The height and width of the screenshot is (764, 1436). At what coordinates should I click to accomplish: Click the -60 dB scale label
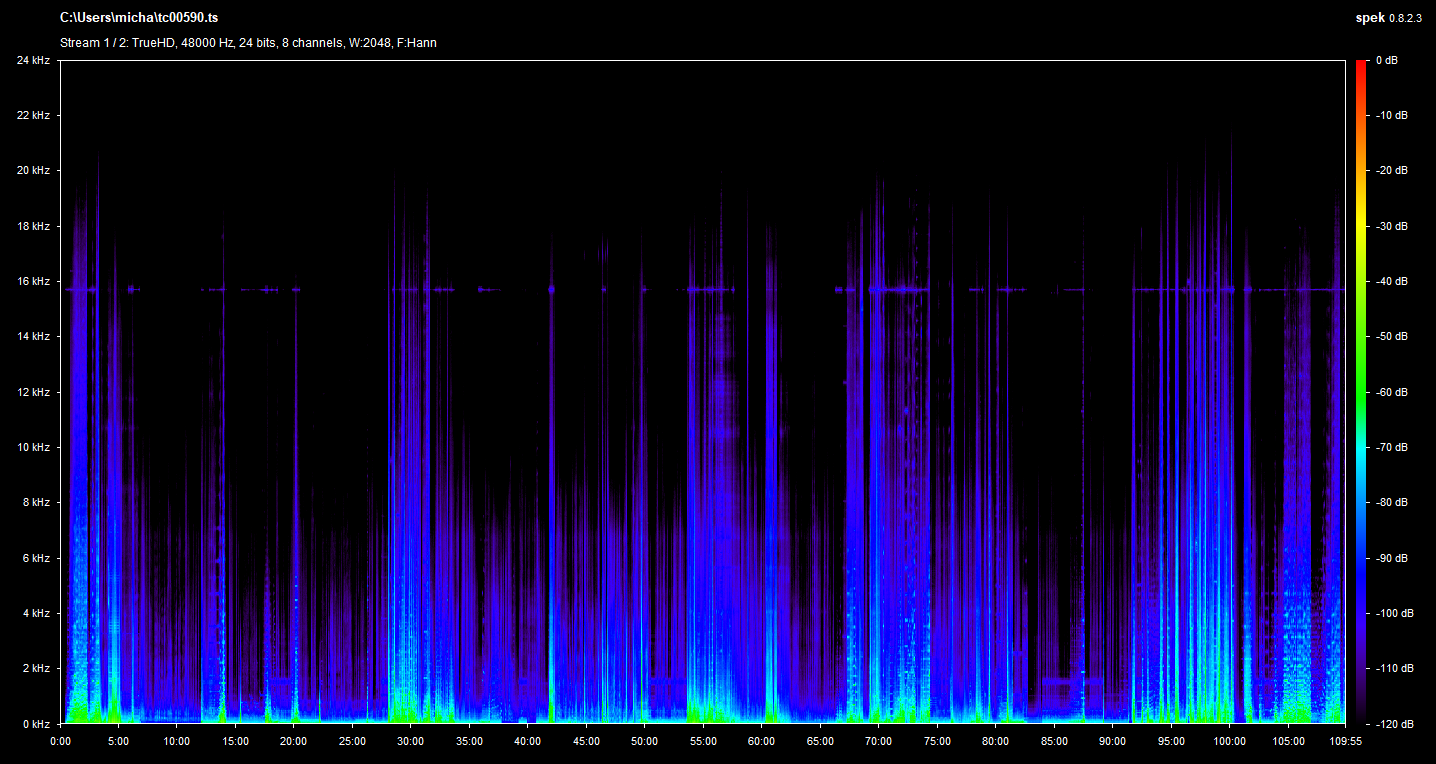click(x=1391, y=392)
